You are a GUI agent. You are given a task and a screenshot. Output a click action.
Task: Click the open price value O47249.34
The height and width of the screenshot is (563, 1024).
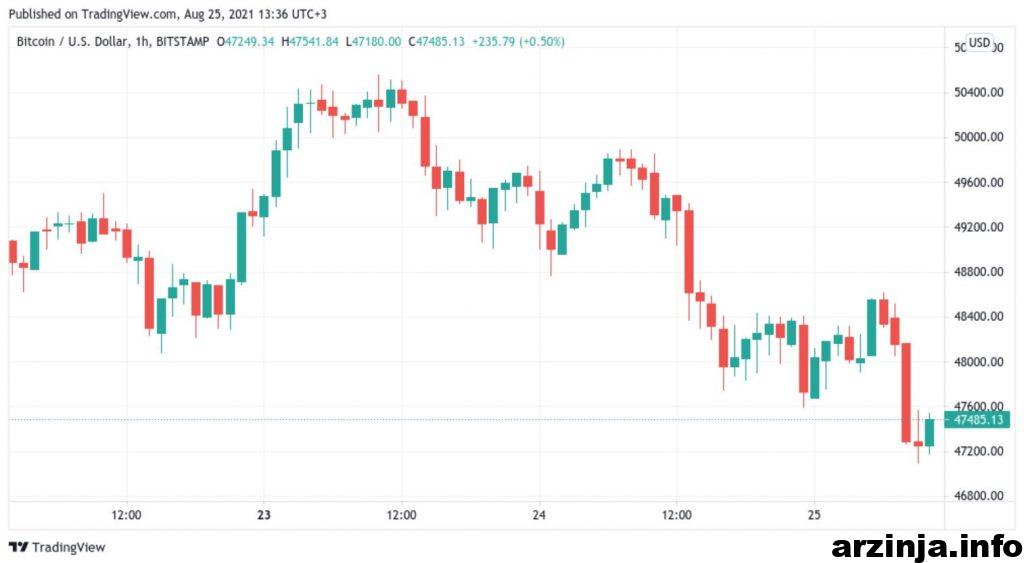click(x=246, y=41)
